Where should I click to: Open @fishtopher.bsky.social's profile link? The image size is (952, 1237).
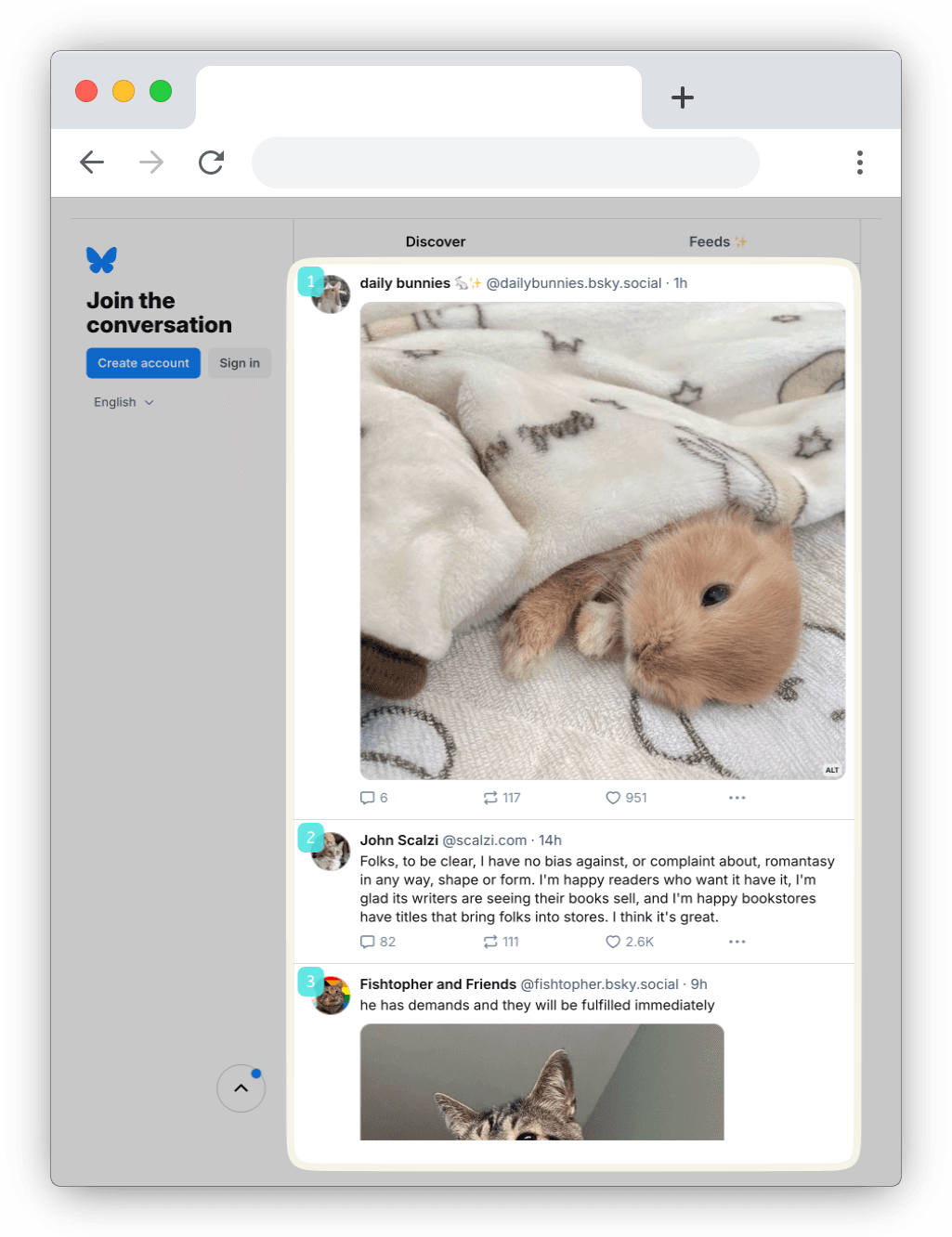[602, 983]
